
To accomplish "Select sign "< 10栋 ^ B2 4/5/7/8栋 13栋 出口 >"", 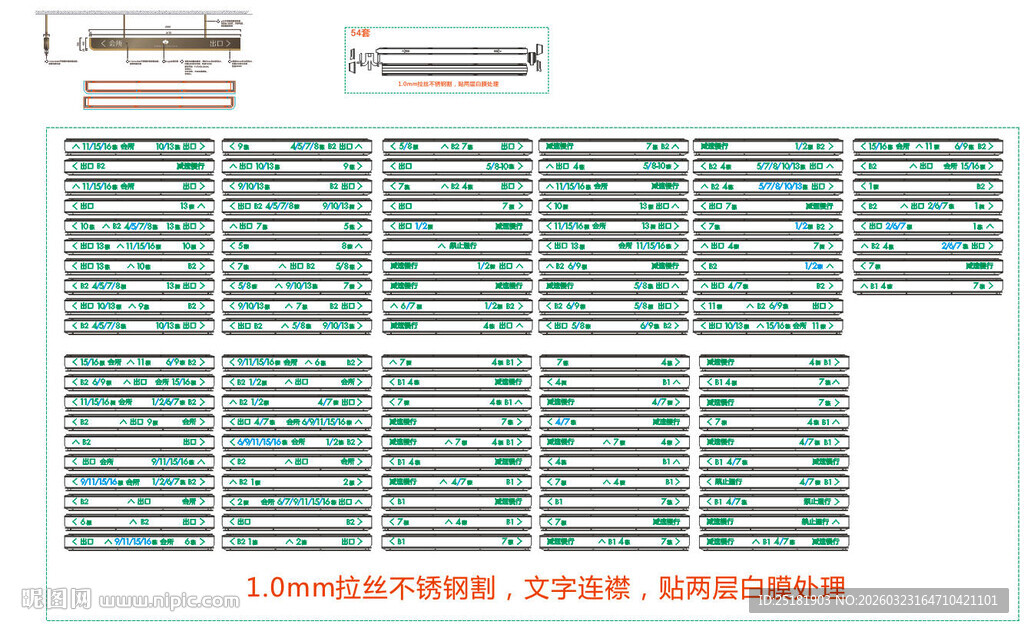I will pyautogui.click(x=138, y=228).
